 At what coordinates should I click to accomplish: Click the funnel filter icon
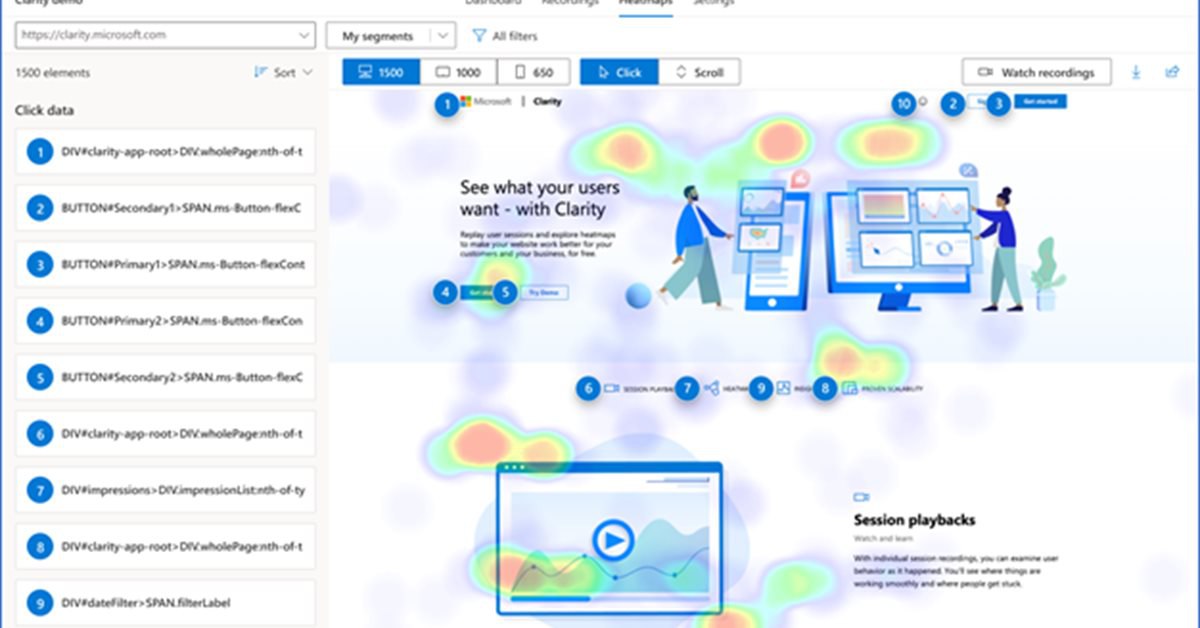click(x=479, y=36)
